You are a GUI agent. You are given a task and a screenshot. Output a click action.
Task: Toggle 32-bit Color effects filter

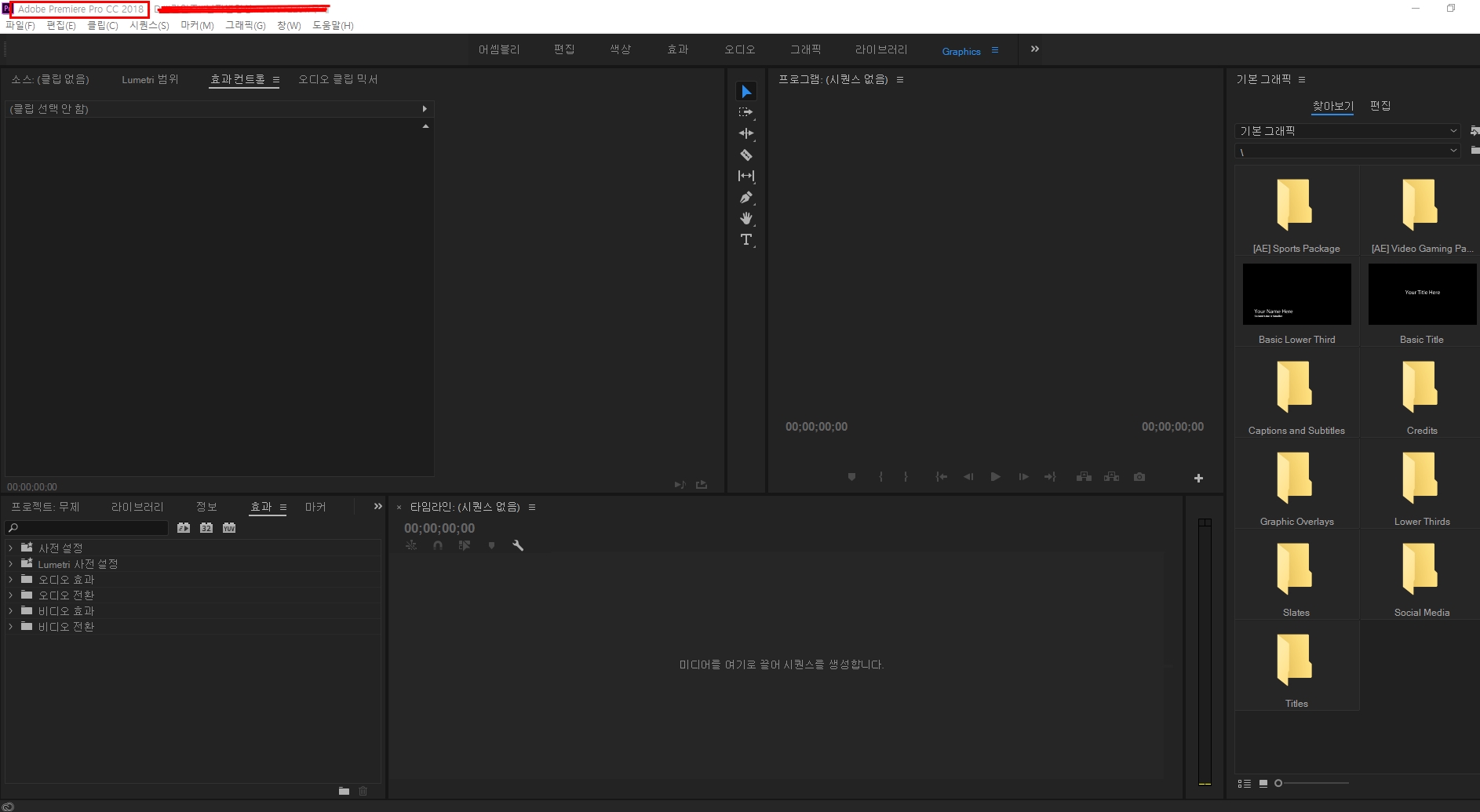(x=206, y=528)
